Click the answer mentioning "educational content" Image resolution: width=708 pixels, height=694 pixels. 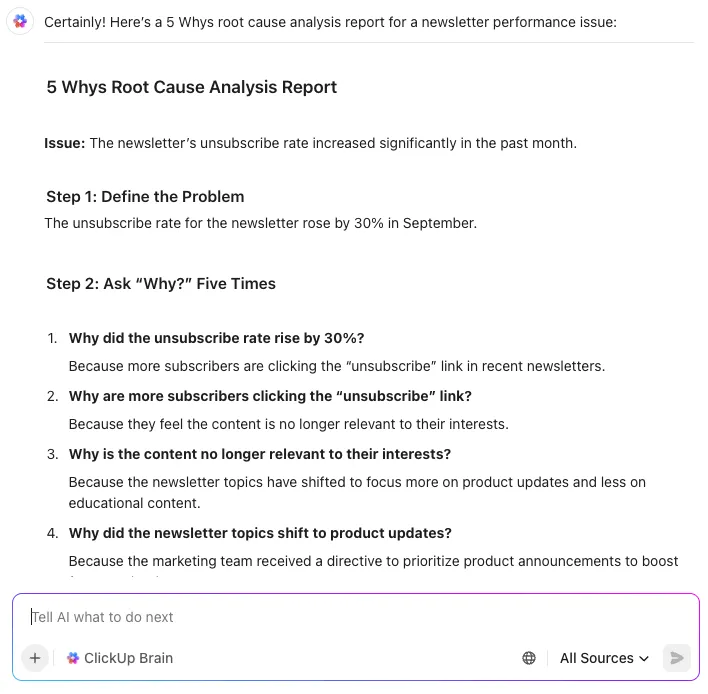click(357, 493)
